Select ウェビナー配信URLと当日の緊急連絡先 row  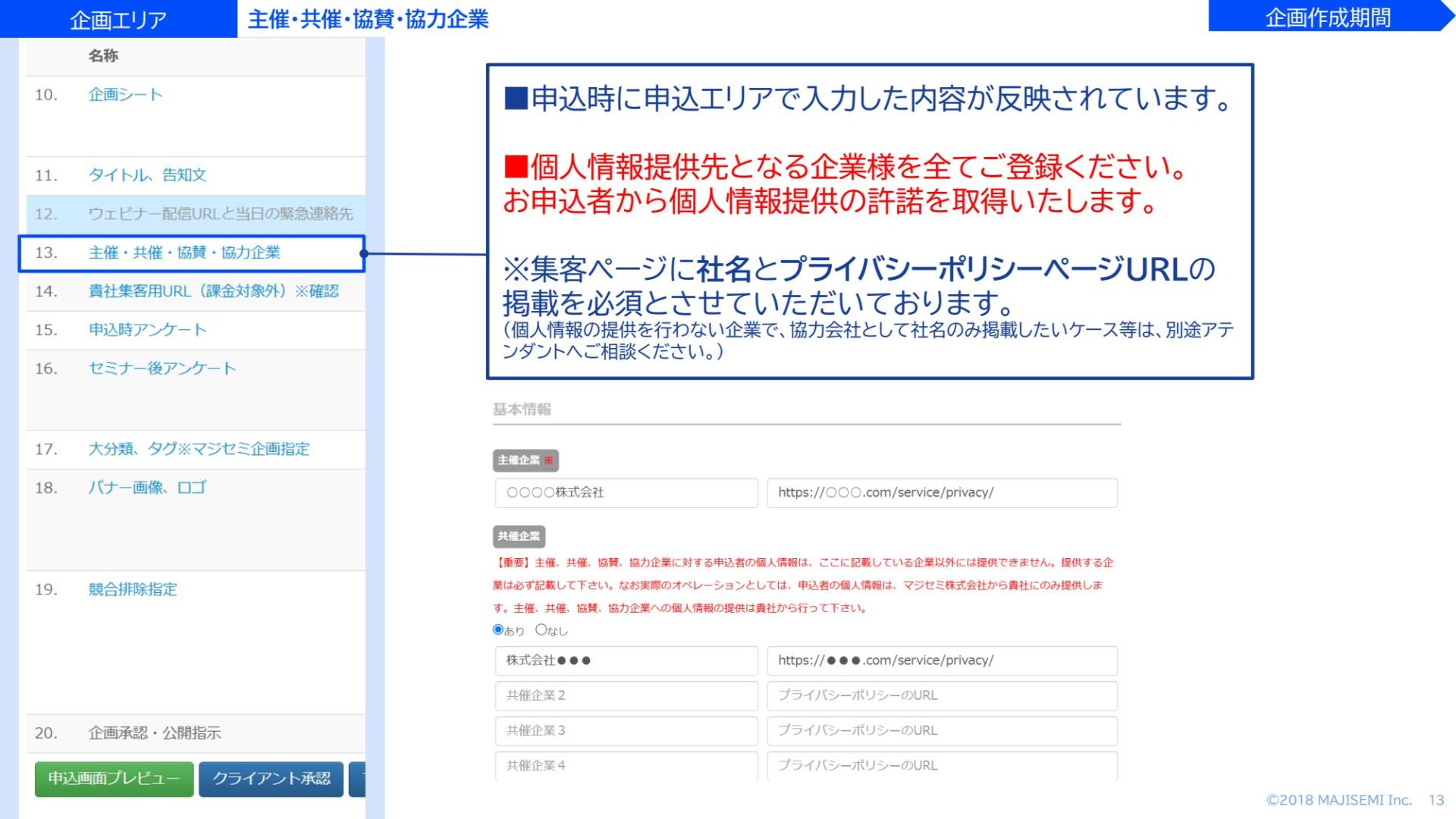click(220, 214)
